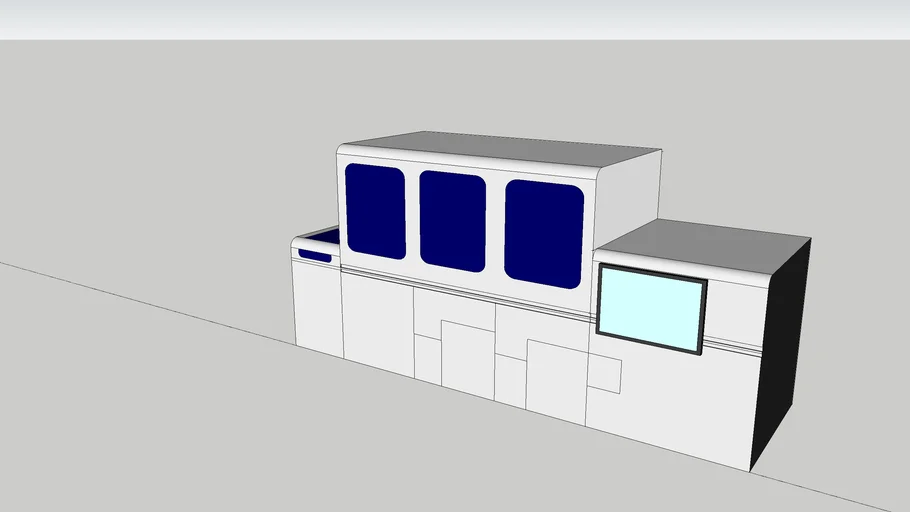Click small square panel below the cyan screen
The image size is (910, 512).
604,374
